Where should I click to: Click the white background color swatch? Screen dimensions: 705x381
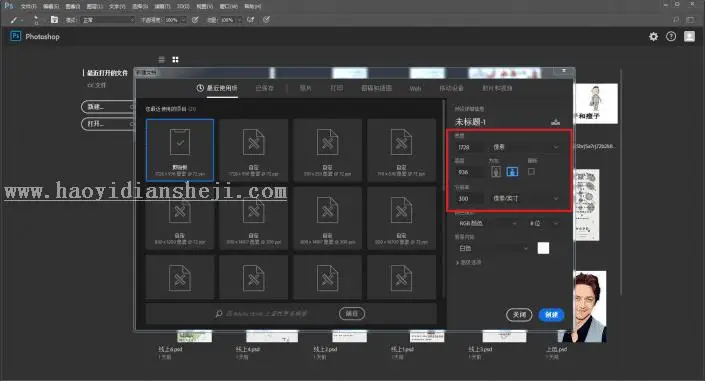[x=543, y=248]
